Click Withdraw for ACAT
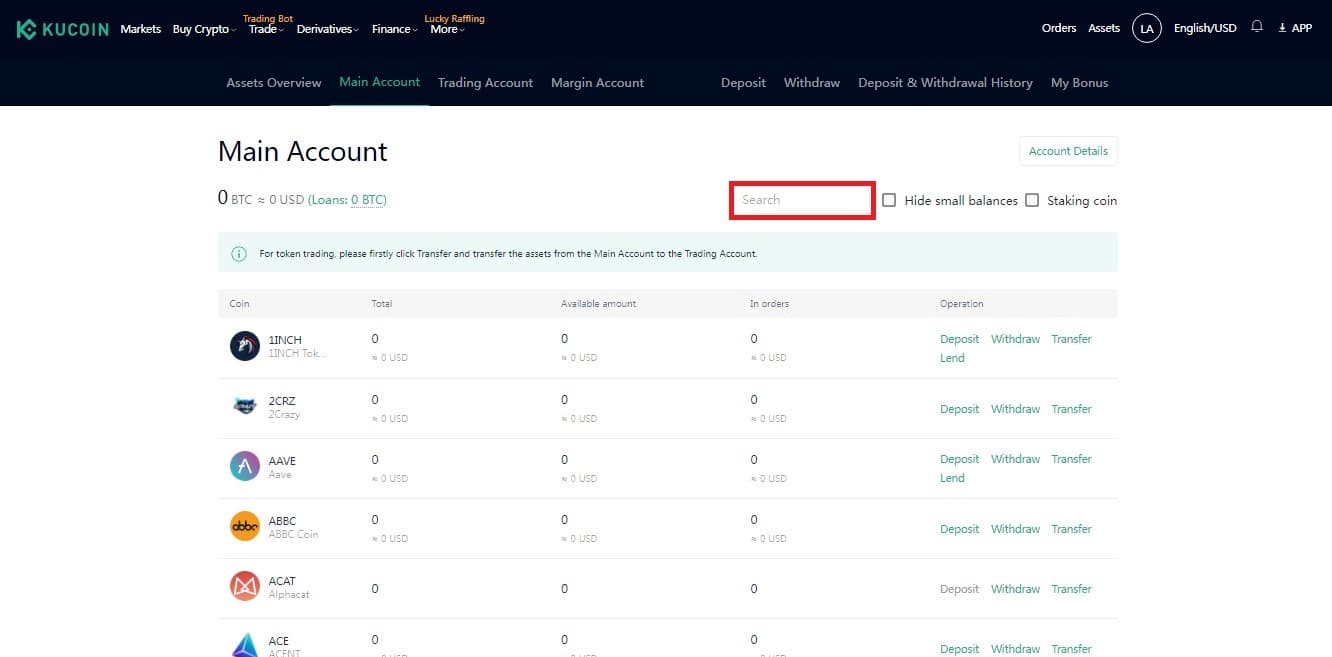 click(1015, 589)
